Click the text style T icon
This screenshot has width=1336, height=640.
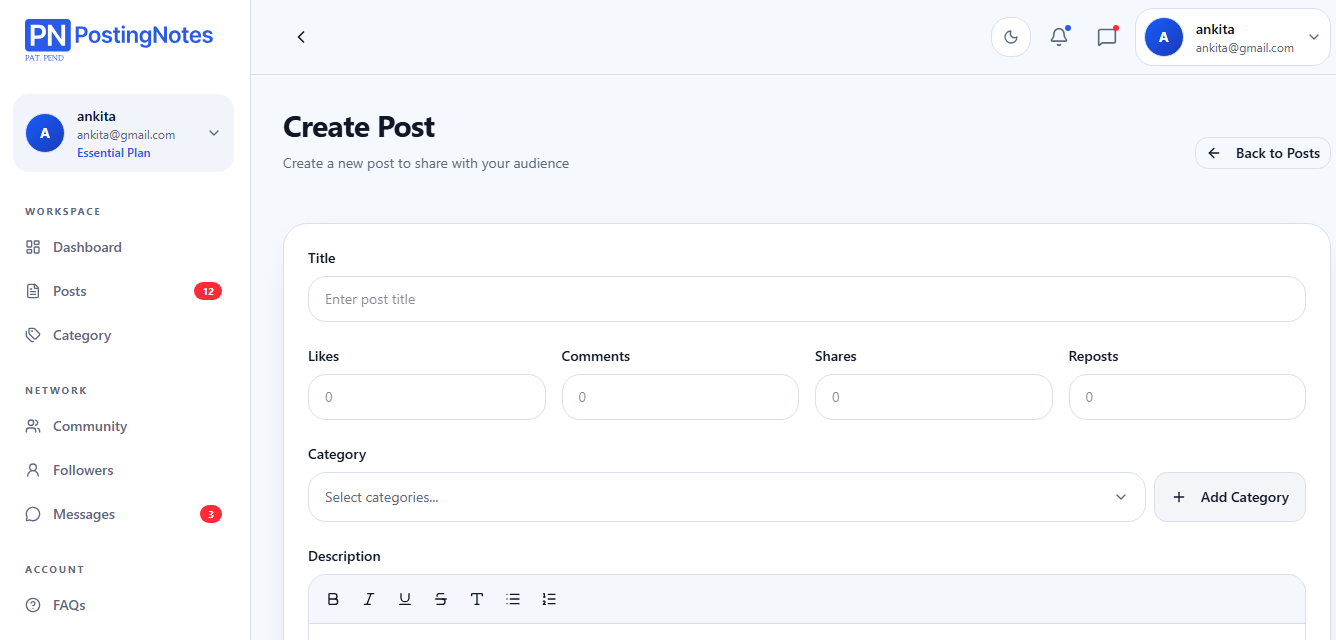click(x=477, y=599)
